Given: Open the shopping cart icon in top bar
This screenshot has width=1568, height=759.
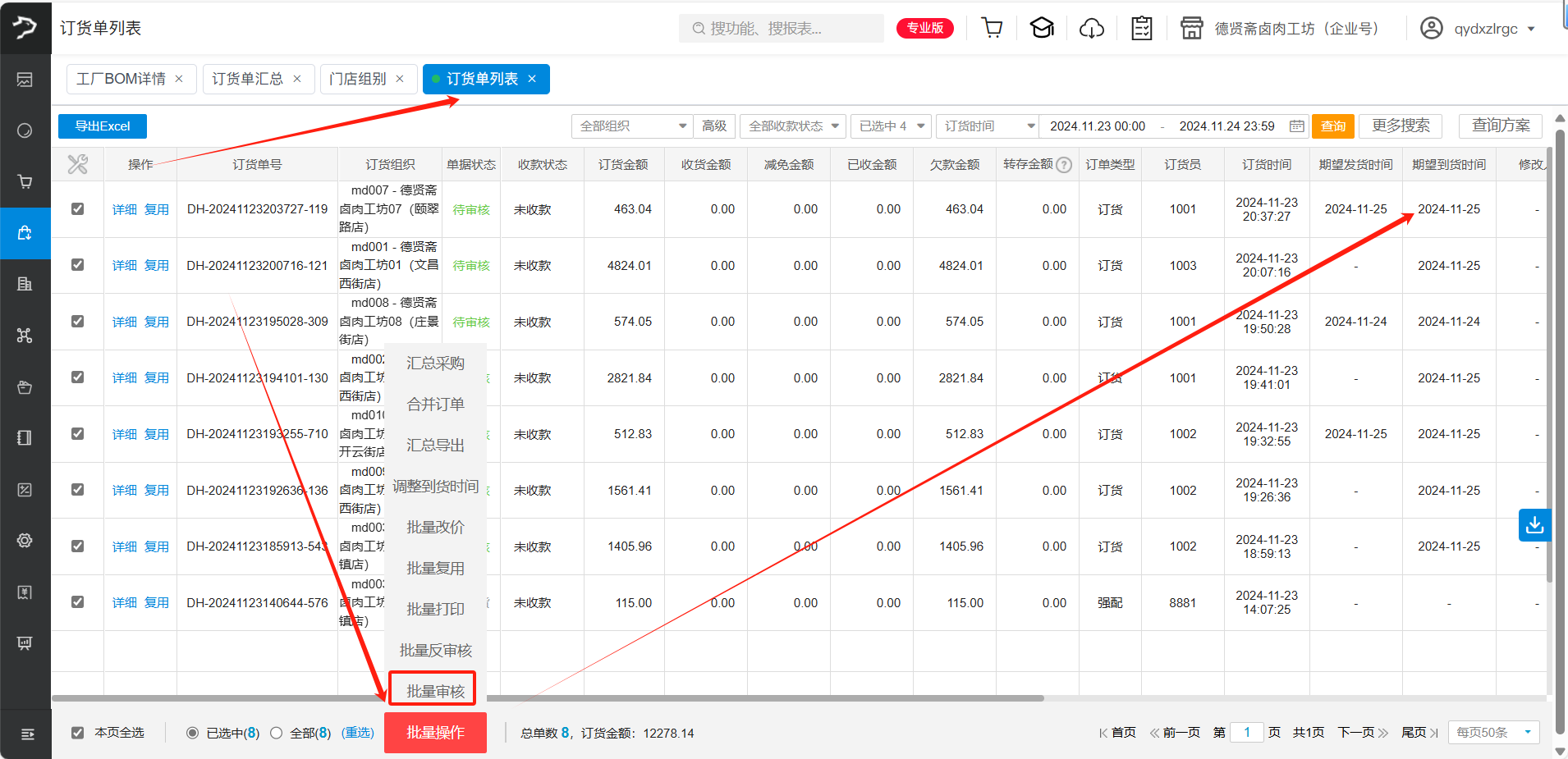Looking at the screenshot, I should pos(992,27).
